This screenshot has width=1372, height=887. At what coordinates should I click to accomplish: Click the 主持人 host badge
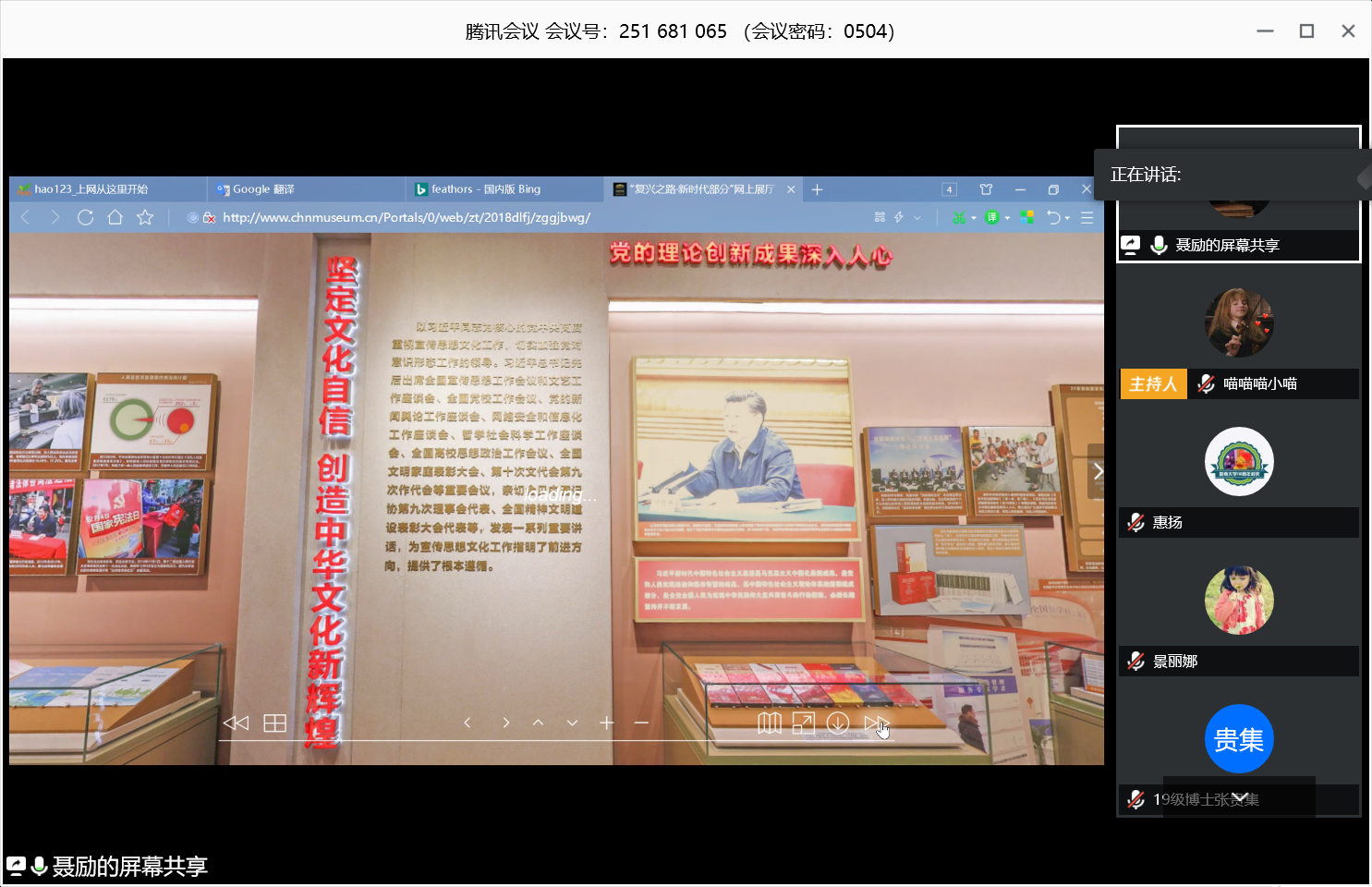(1153, 384)
